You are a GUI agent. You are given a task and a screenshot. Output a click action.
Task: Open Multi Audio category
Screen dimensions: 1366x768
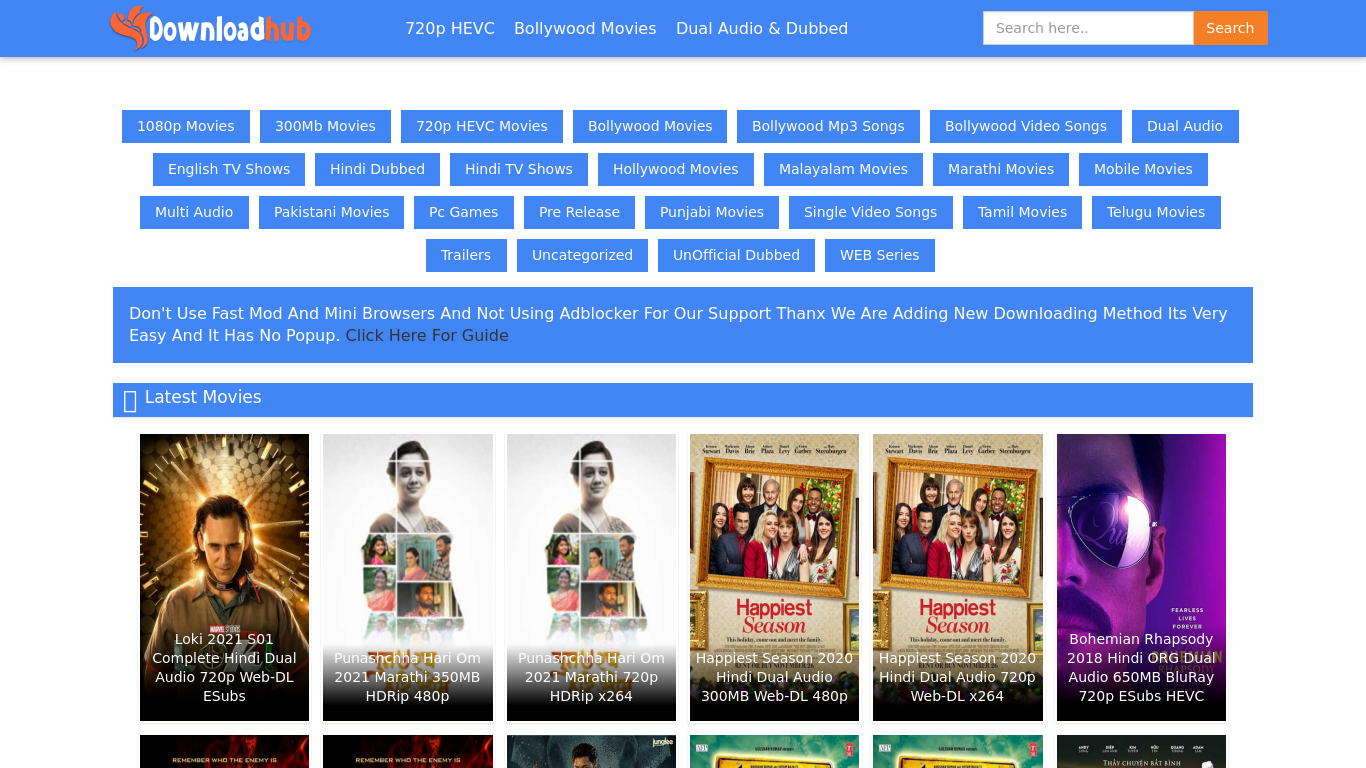(194, 212)
